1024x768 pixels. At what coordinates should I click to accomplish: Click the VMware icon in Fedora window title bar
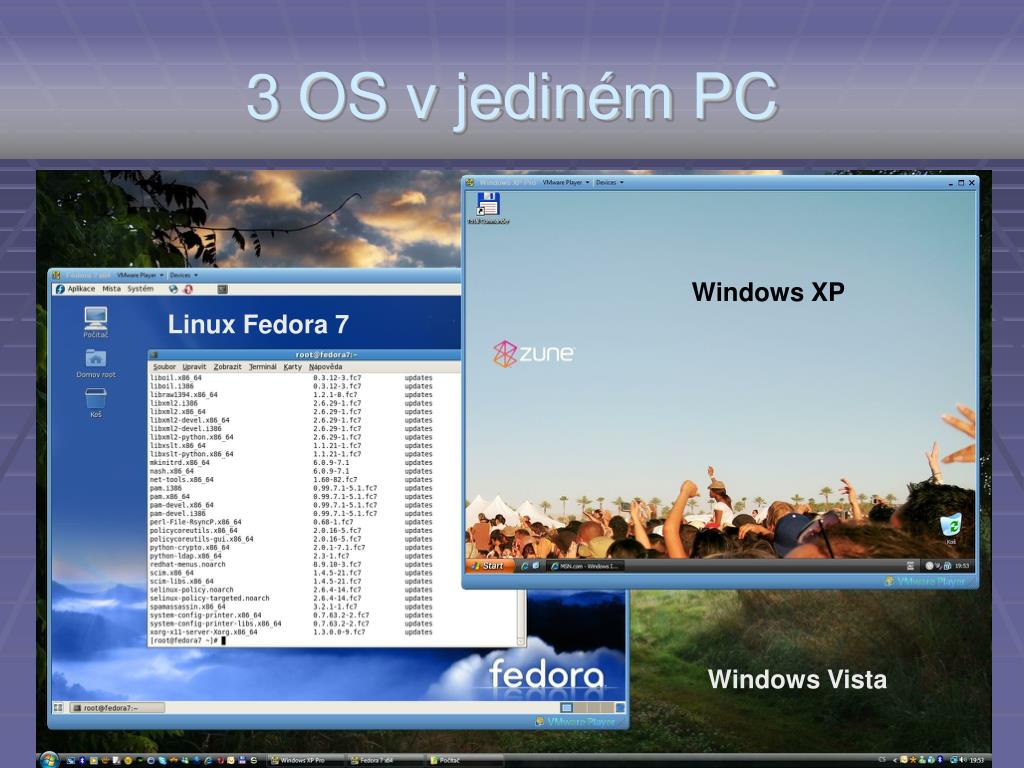(x=57, y=276)
